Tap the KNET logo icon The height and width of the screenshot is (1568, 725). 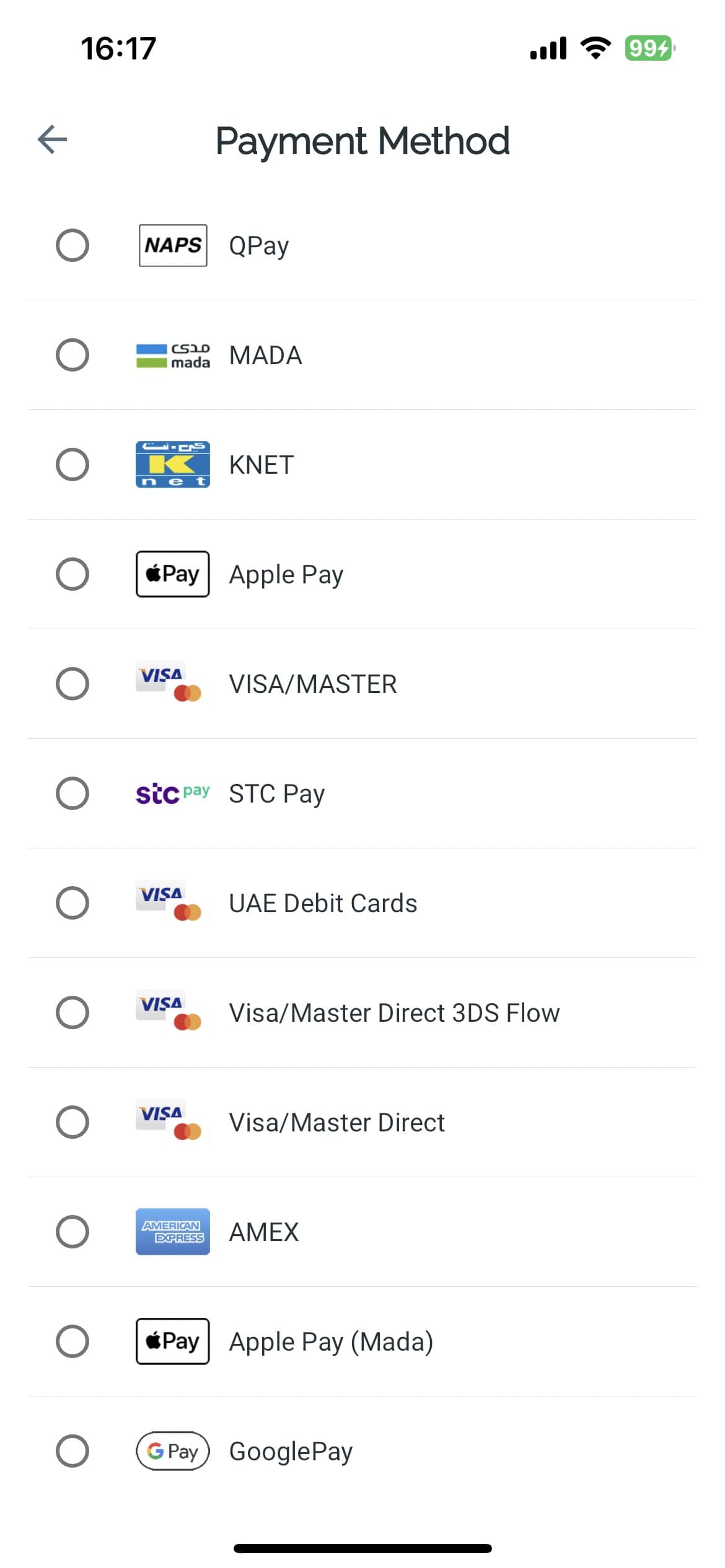(173, 464)
